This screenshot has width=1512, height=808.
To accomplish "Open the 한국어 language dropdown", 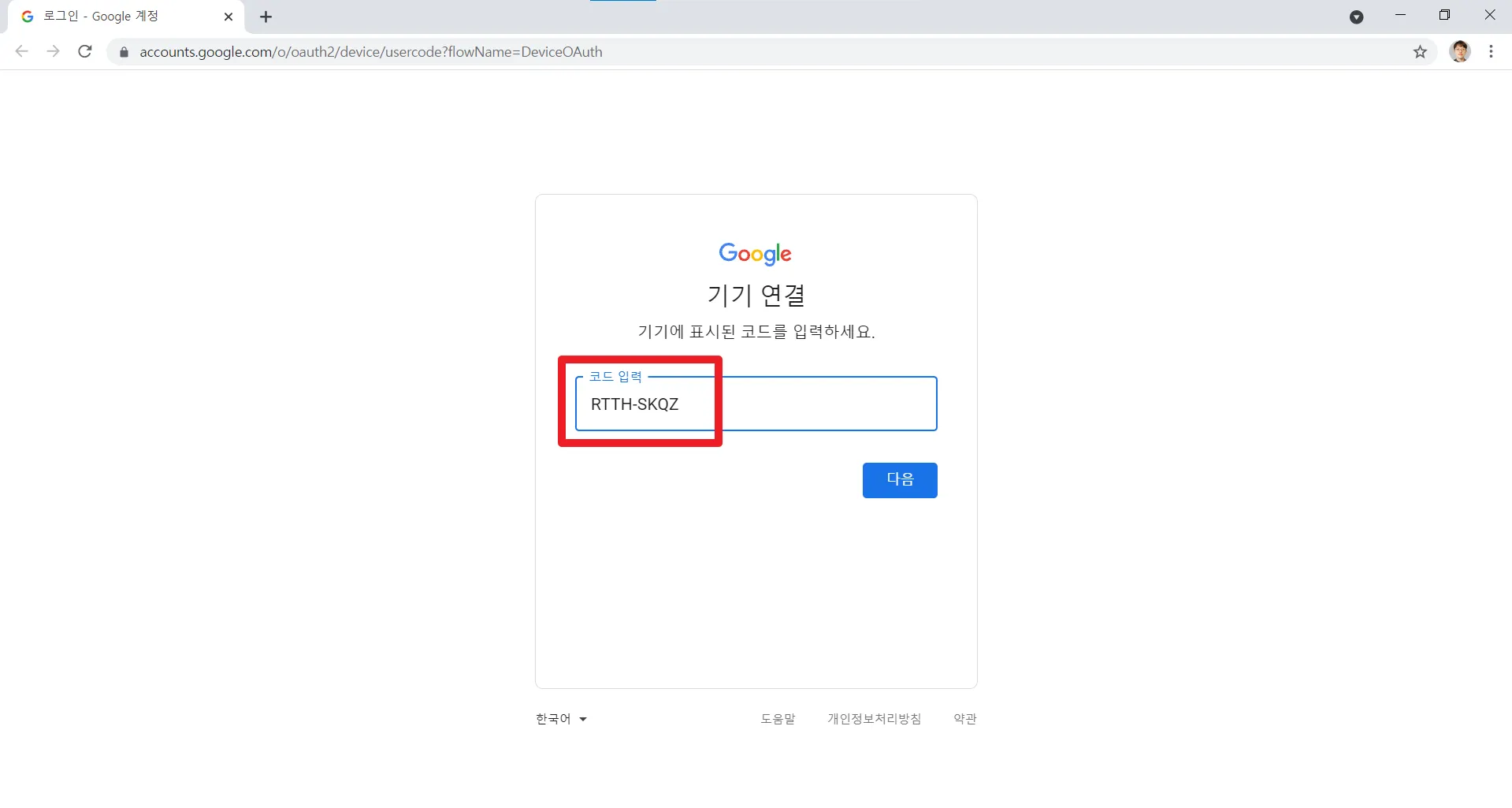I will pyautogui.click(x=562, y=719).
